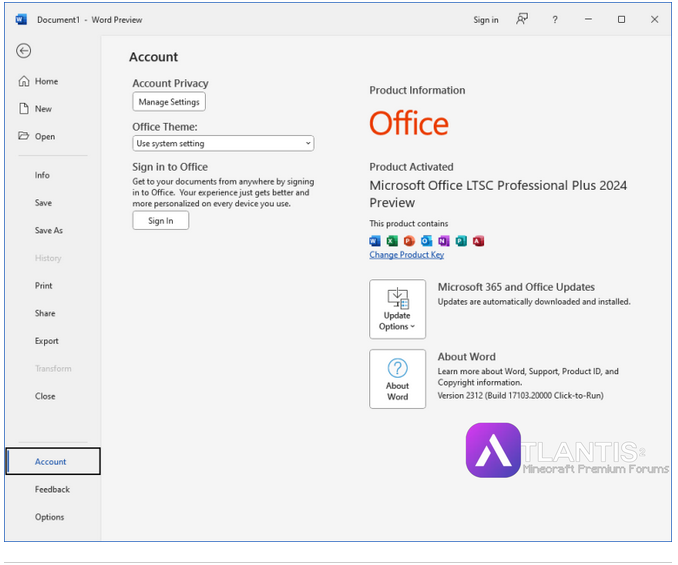Expand the Office Theme dropdown

click(x=223, y=144)
